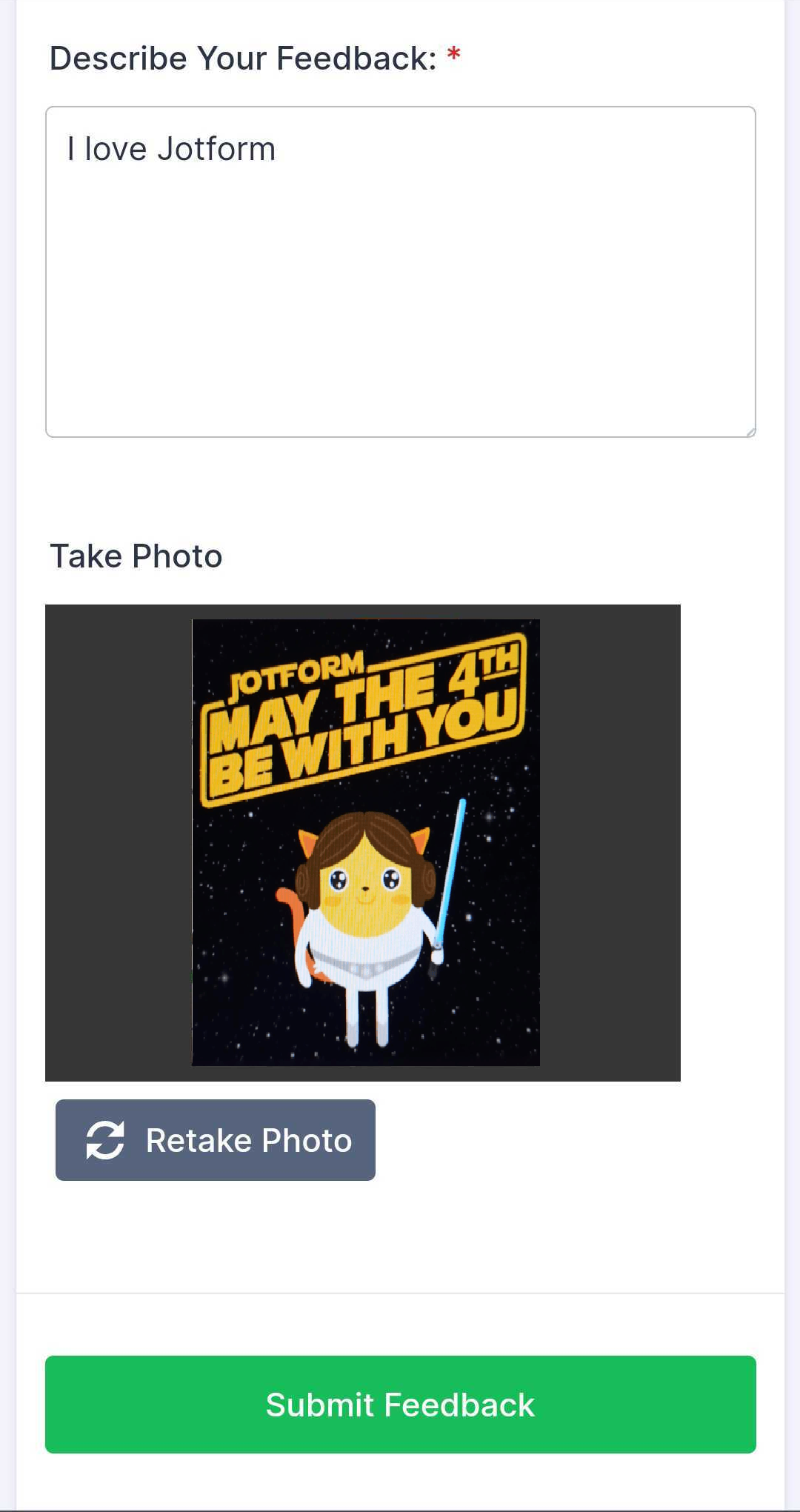
Task: Click the dark gray area left of the photo
Action: coord(119,843)
